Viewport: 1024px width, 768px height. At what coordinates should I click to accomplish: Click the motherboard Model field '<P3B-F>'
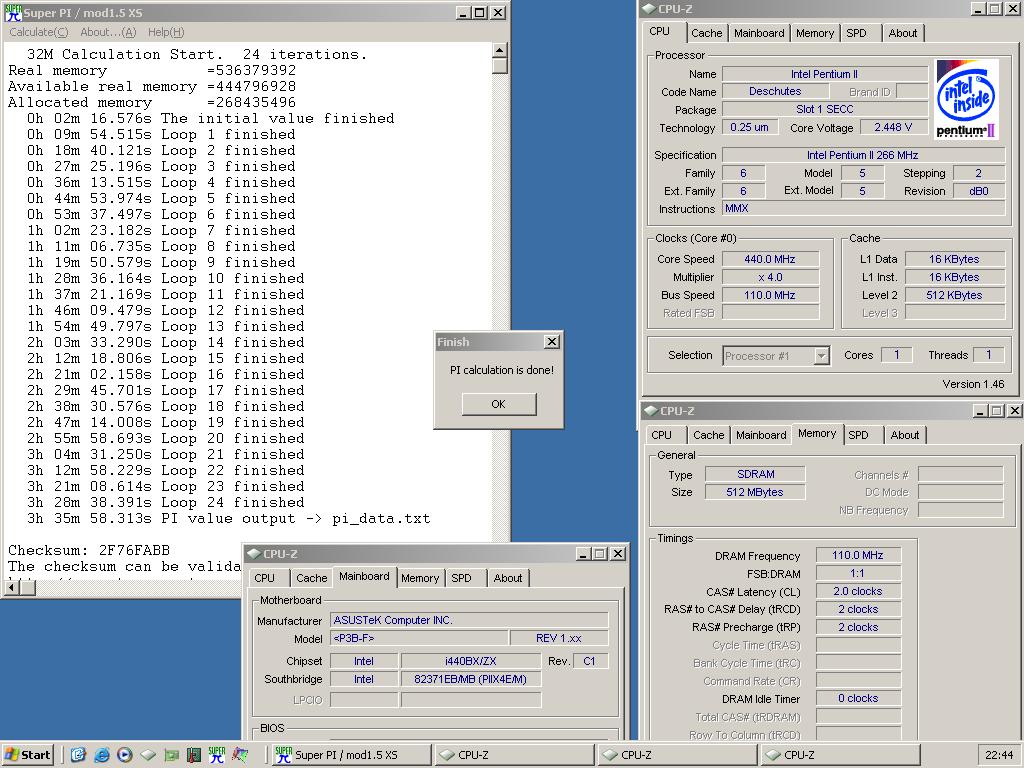click(419, 639)
